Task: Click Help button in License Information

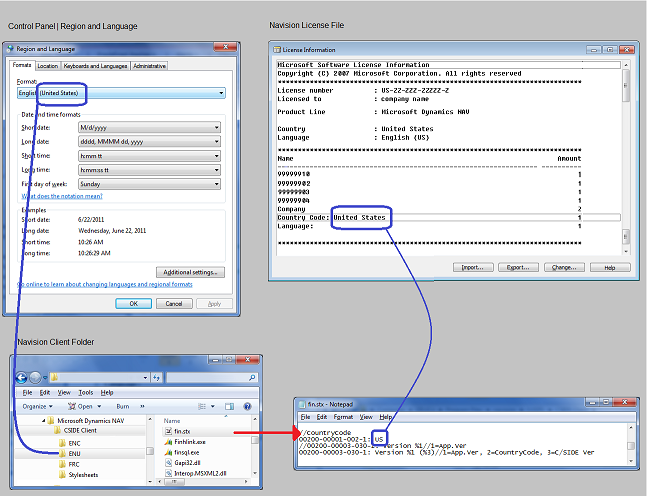Action: (x=610, y=267)
